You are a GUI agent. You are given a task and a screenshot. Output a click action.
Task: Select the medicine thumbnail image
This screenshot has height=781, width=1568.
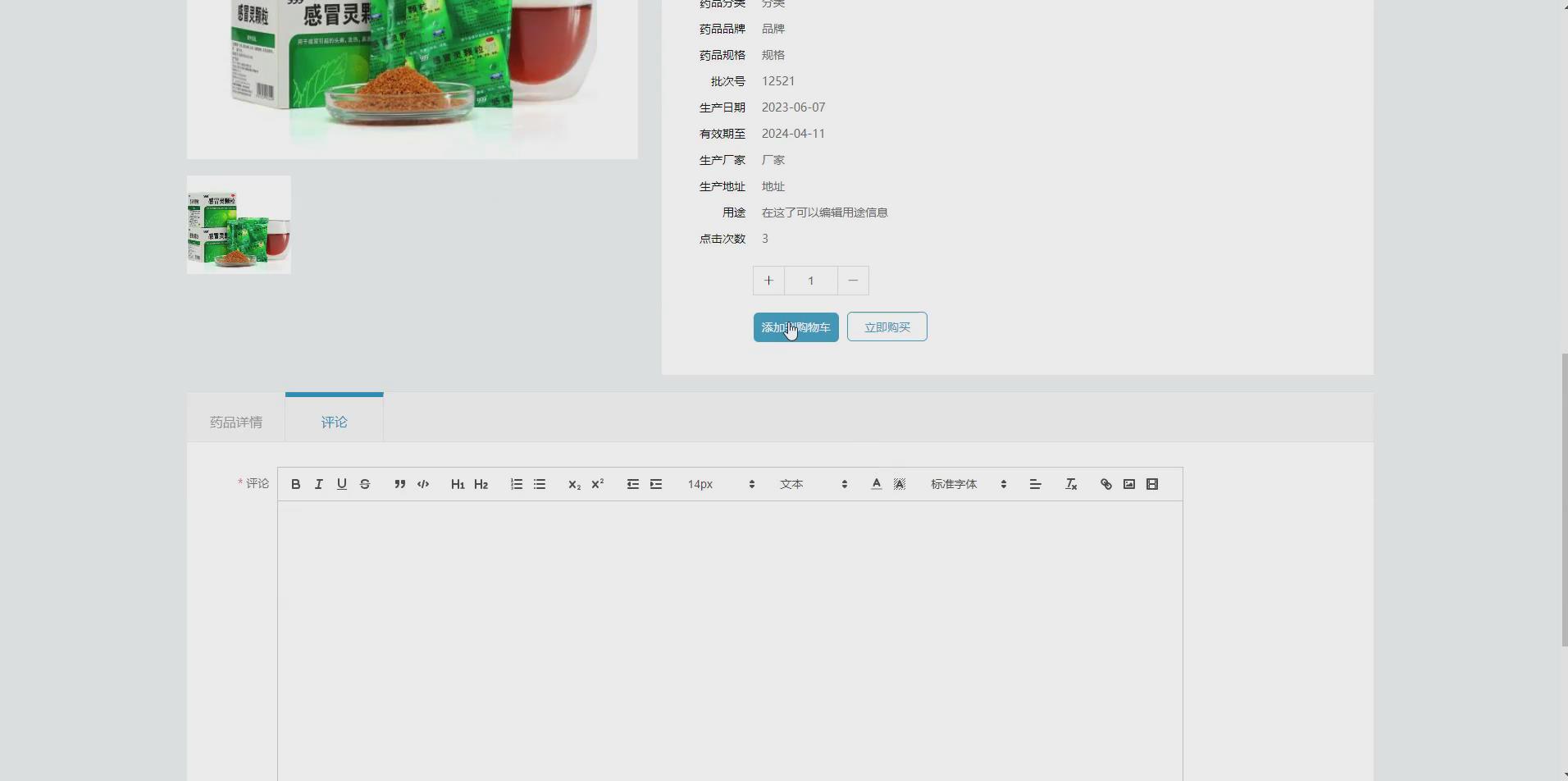238,224
